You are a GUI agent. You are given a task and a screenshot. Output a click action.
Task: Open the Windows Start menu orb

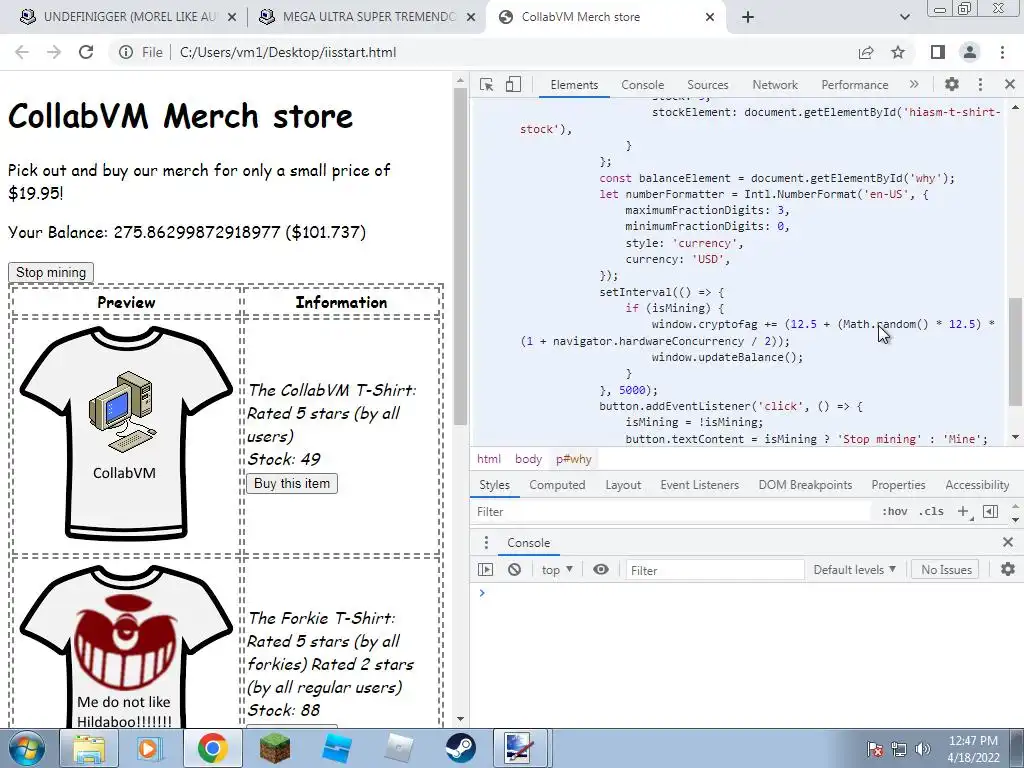[x=27, y=748]
